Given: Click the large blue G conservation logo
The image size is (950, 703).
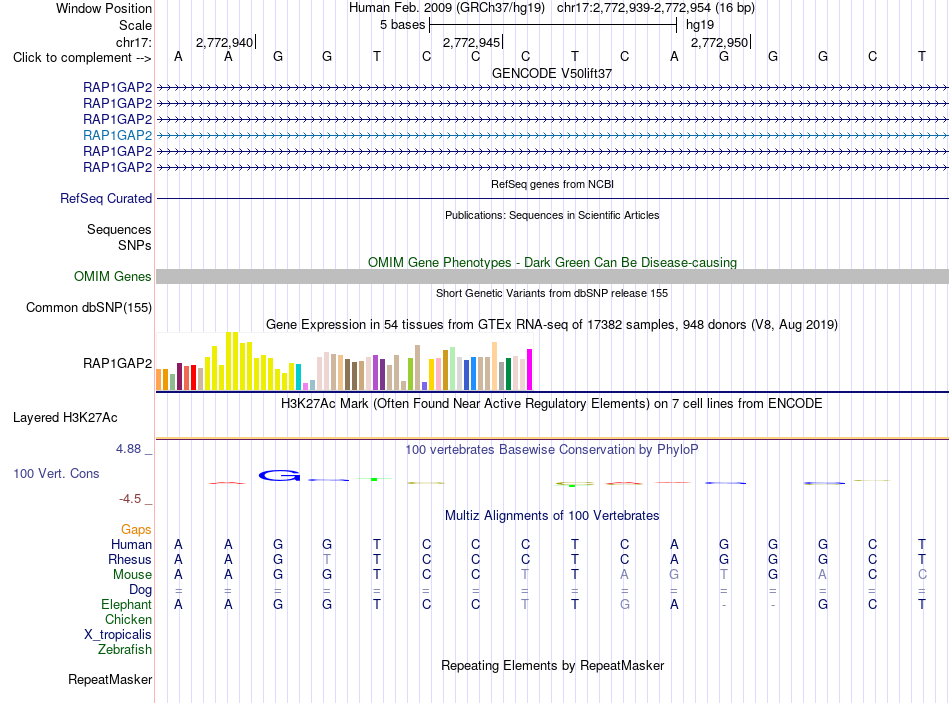Looking at the screenshot, I should [279, 476].
